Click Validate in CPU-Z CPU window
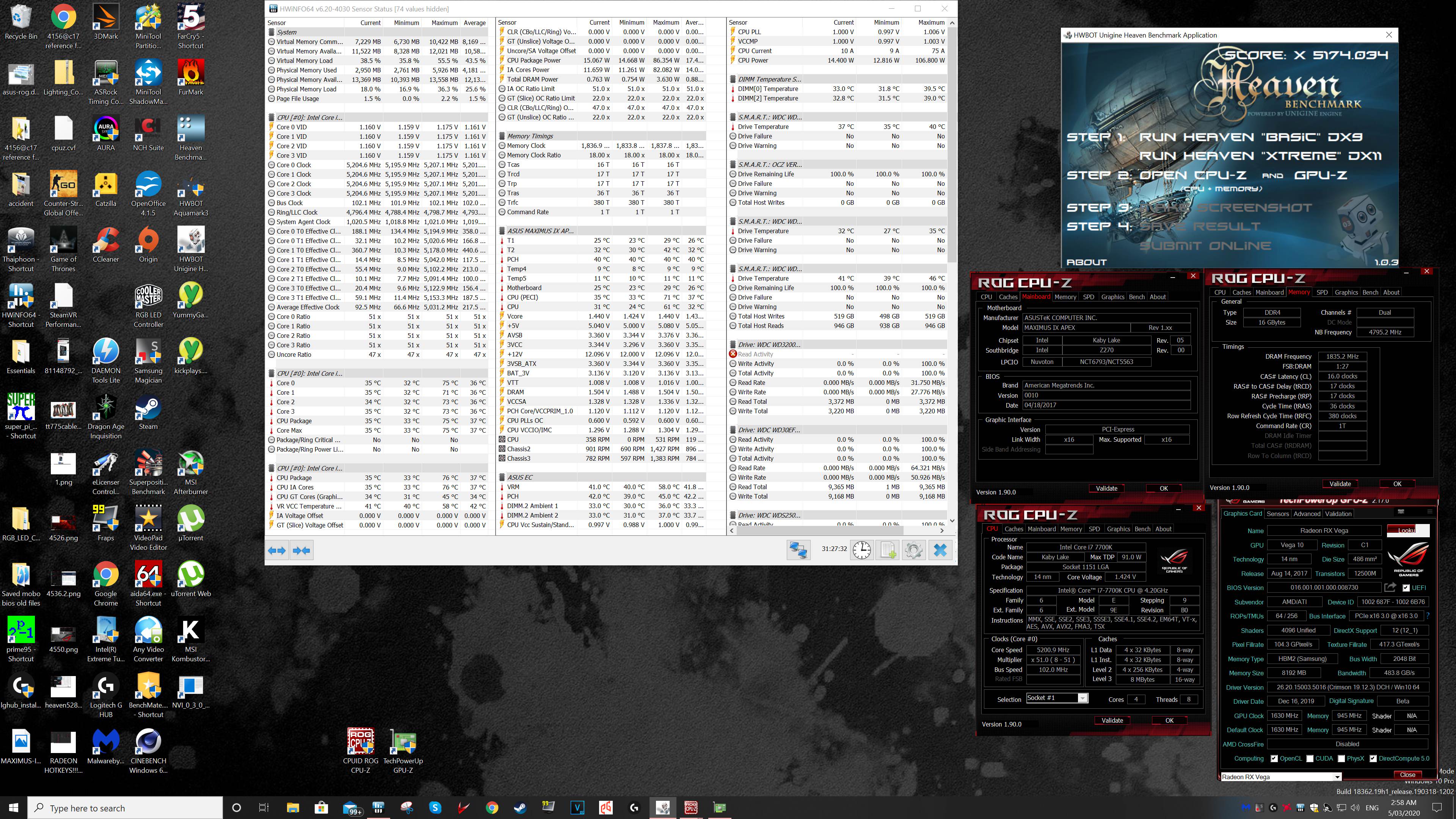Viewport: 1456px width, 819px height. 1112,721
